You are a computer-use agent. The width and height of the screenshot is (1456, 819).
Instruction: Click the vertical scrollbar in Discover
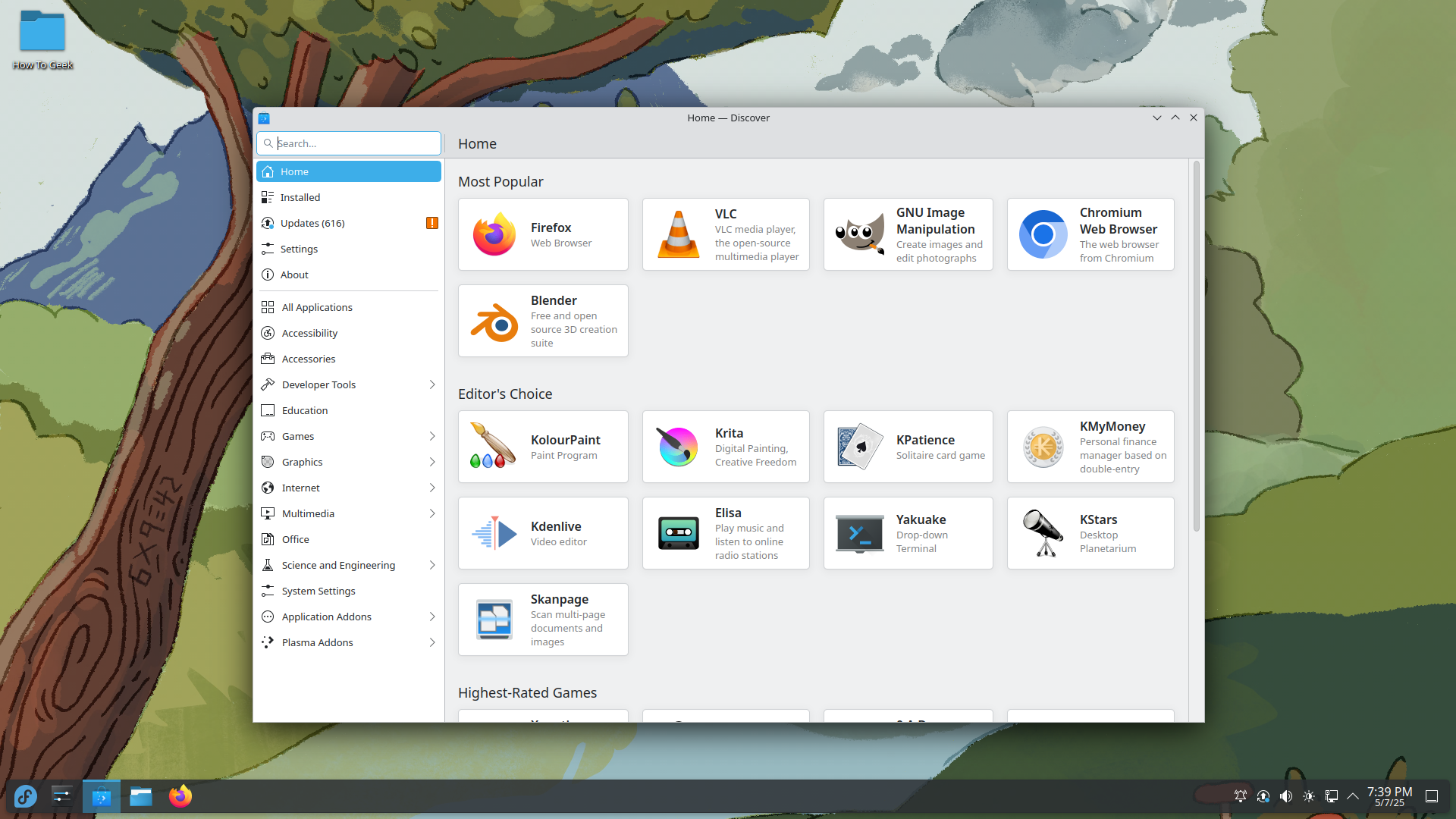coord(1197,346)
